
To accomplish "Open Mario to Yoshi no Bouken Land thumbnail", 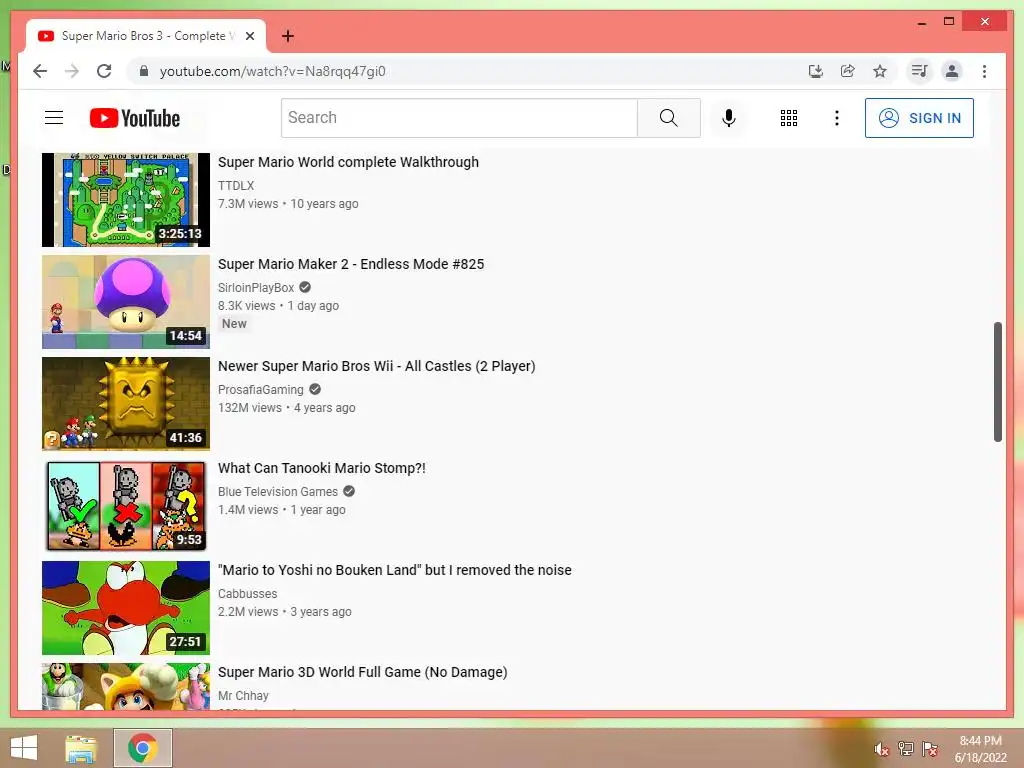I will click(x=126, y=607).
